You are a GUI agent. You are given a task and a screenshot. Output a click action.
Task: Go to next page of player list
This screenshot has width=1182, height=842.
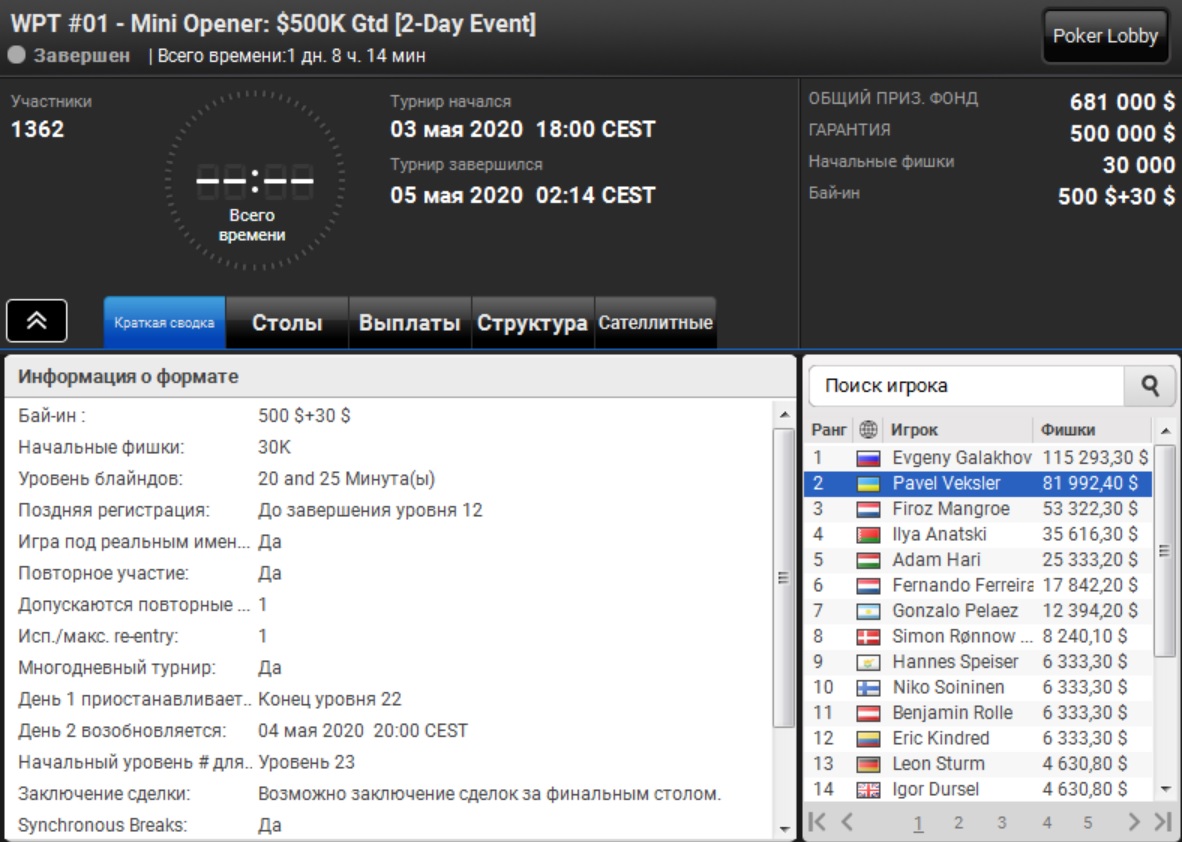pyautogui.click(x=1134, y=822)
